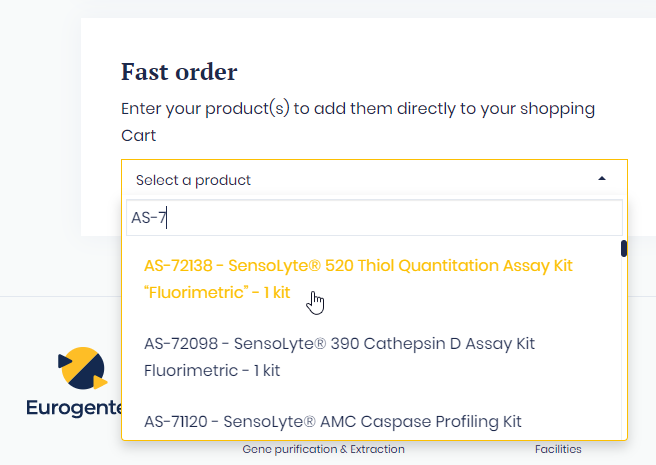The height and width of the screenshot is (465, 656).
Task: Open the Select a product dropdown
Action: coord(373,180)
